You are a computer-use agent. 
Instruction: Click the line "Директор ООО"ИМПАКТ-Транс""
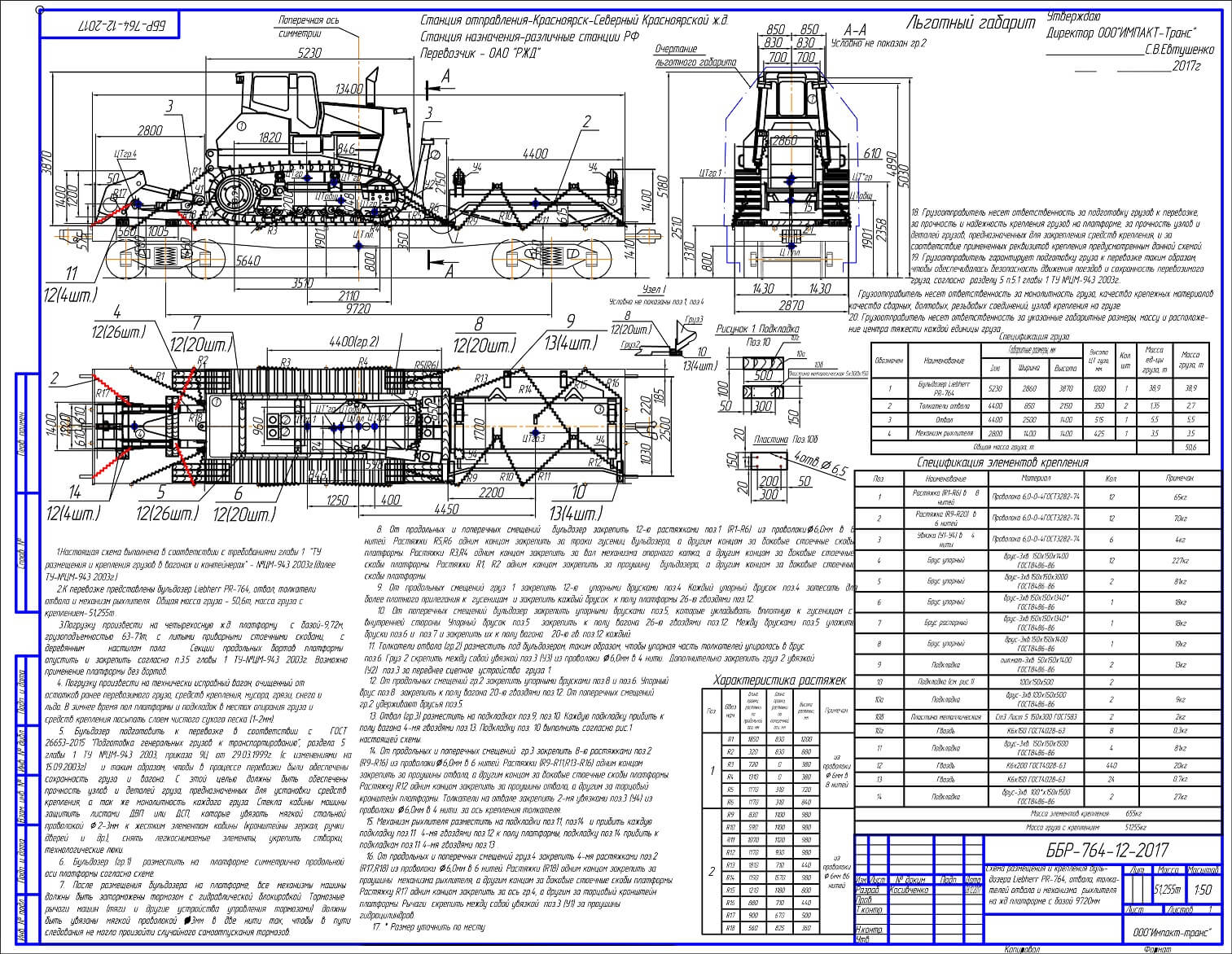pyautogui.click(x=1120, y=33)
